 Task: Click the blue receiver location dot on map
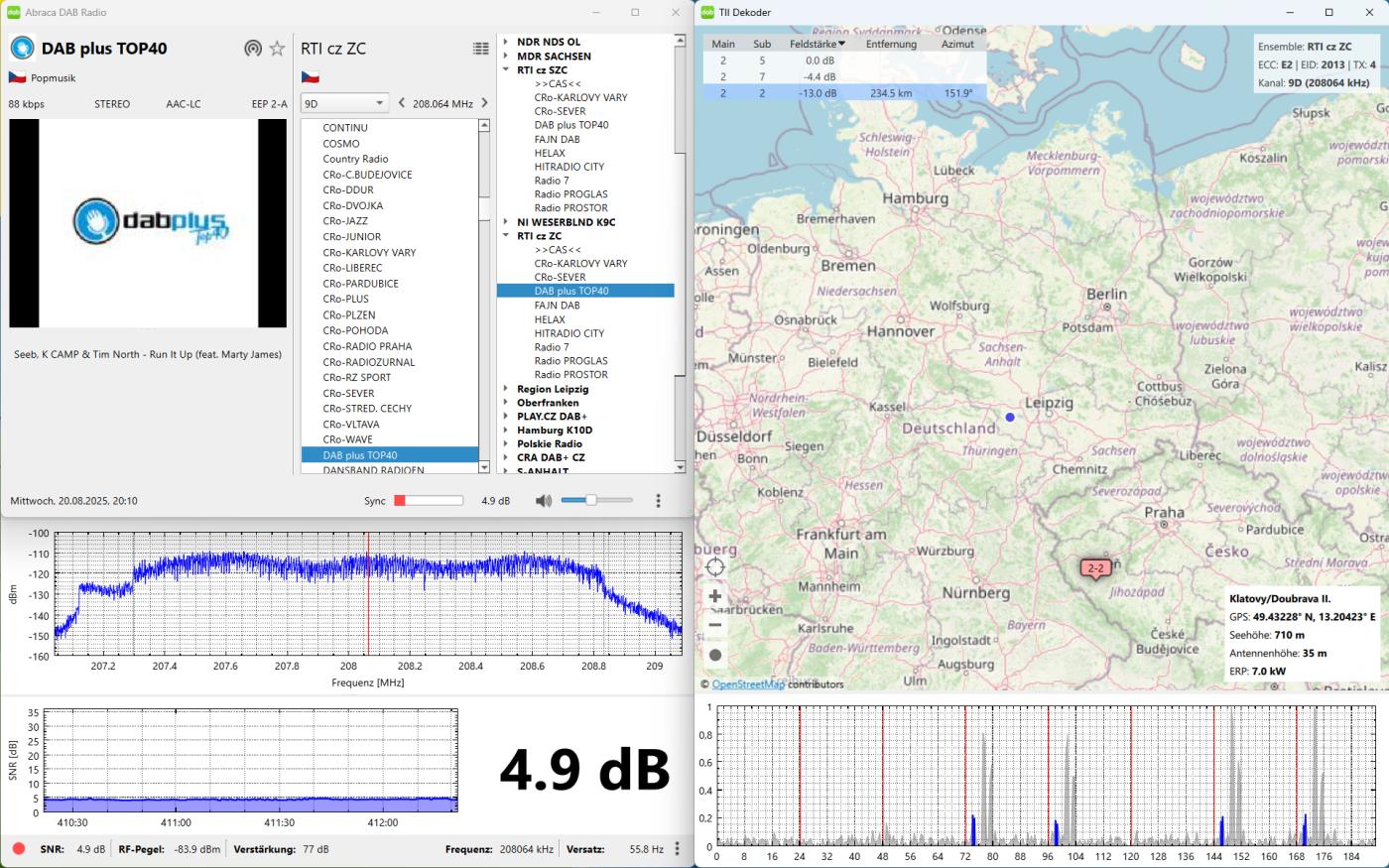(1010, 418)
